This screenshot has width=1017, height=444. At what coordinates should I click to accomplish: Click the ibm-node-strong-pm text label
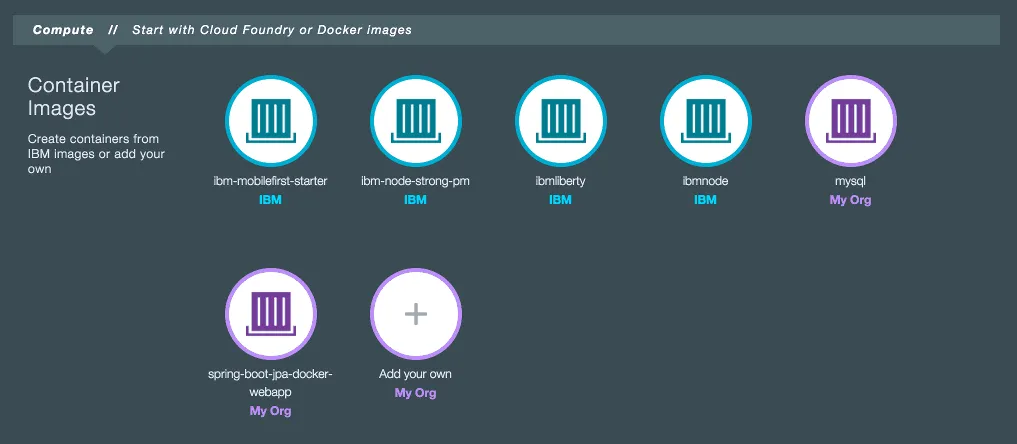point(415,182)
